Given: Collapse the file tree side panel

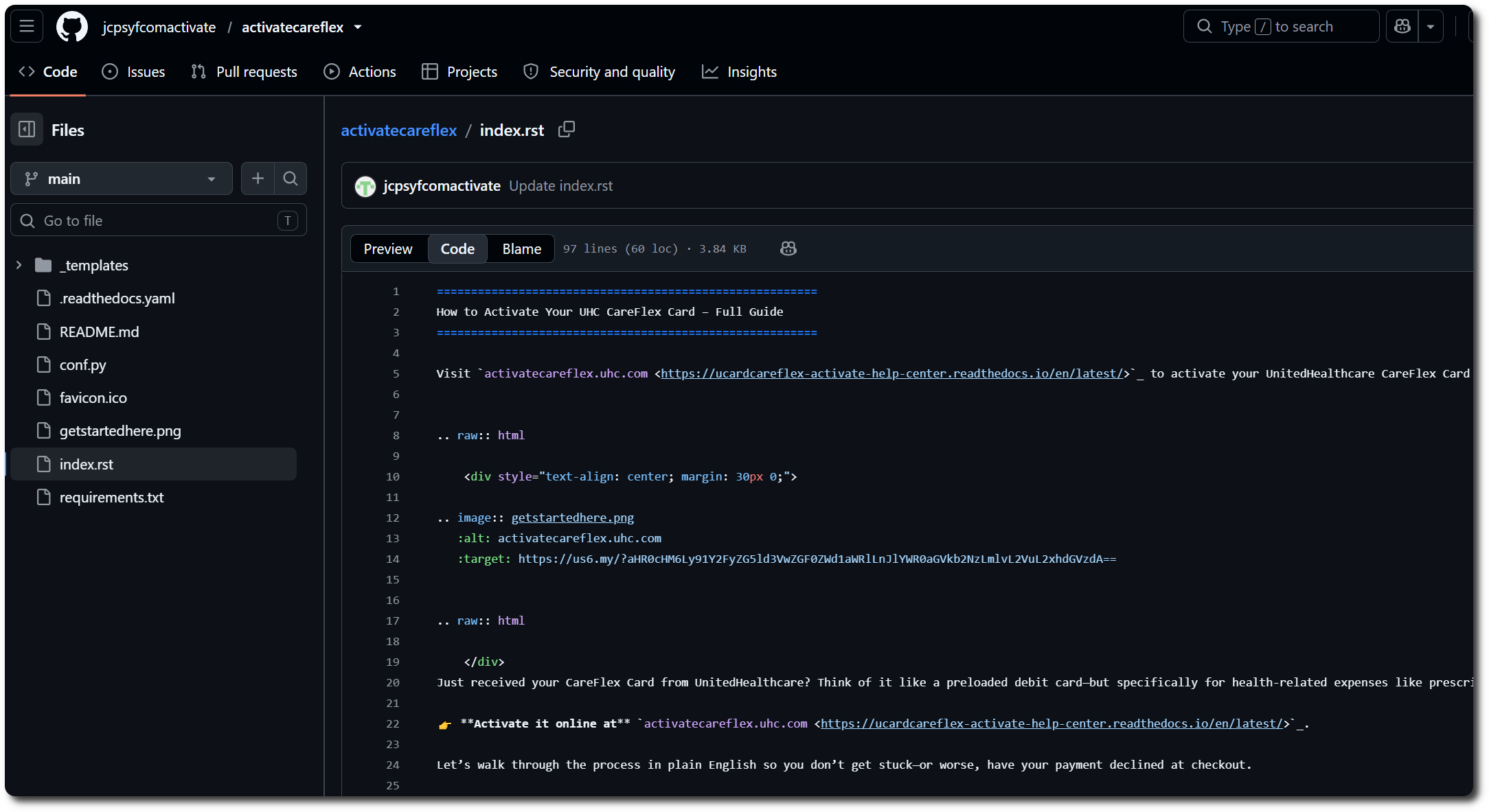Looking at the screenshot, I should (27, 130).
